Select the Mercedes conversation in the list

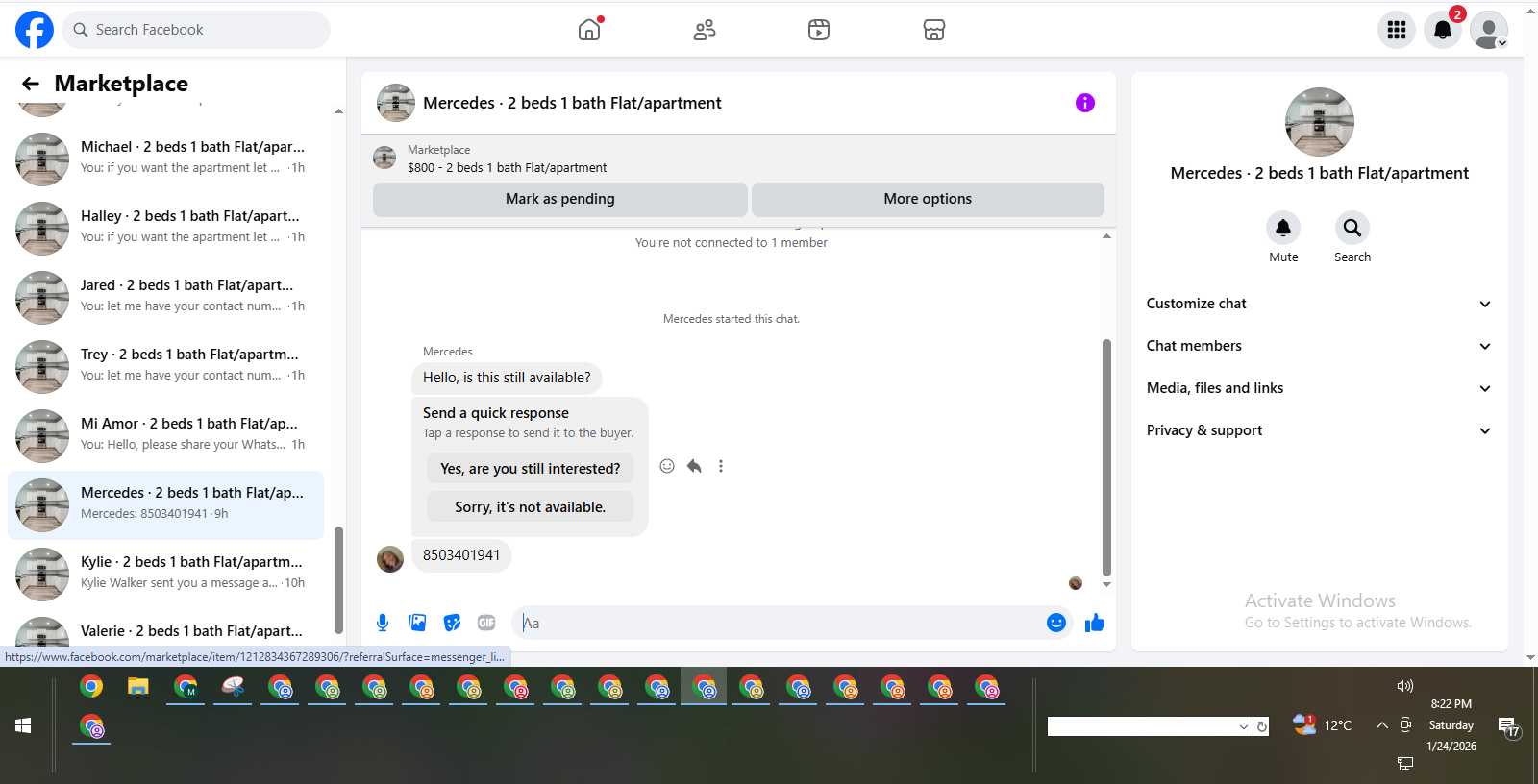point(165,504)
